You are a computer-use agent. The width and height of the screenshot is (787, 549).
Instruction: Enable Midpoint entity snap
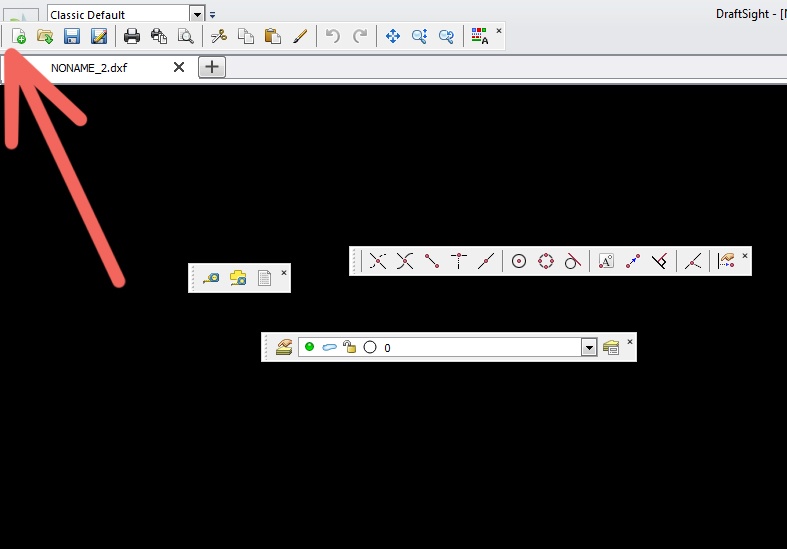tap(485, 261)
